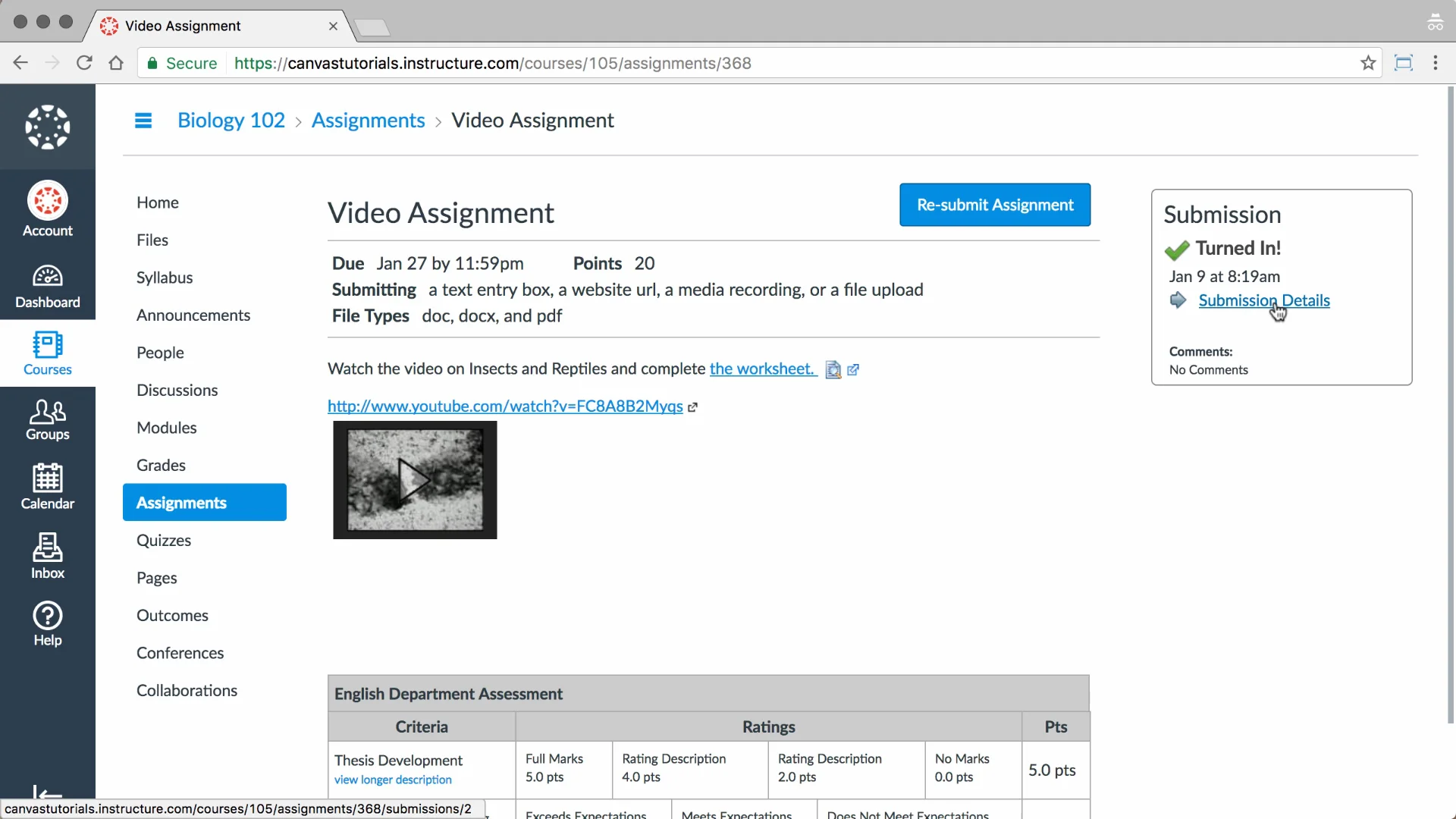Open the browser three-dot menu
Image resolution: width=1456 pixels, height=819 pixels.
[x=1436, y=63]
